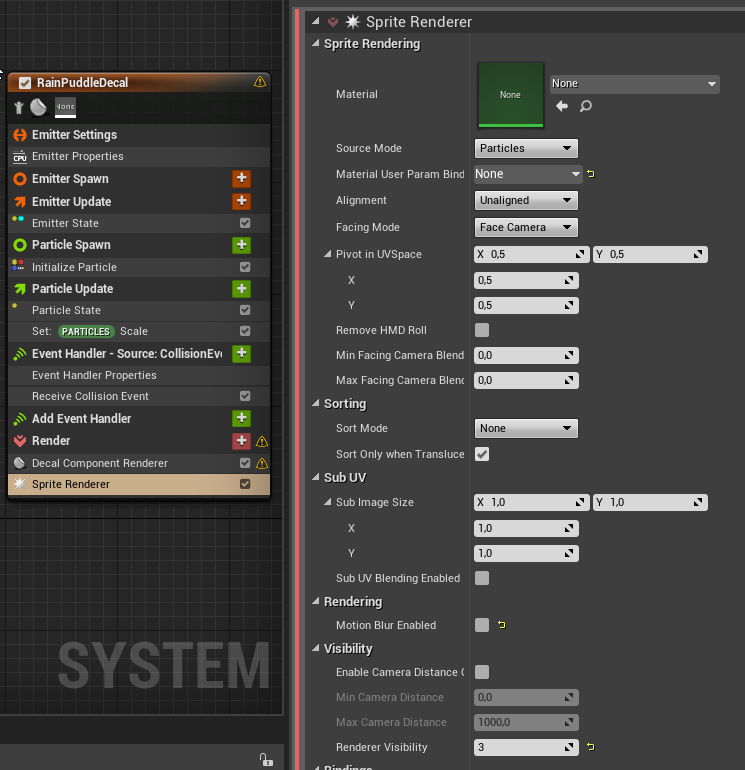Open the Facing Mode dropdown
Screen dimensions: 745x770
point(526,227)
